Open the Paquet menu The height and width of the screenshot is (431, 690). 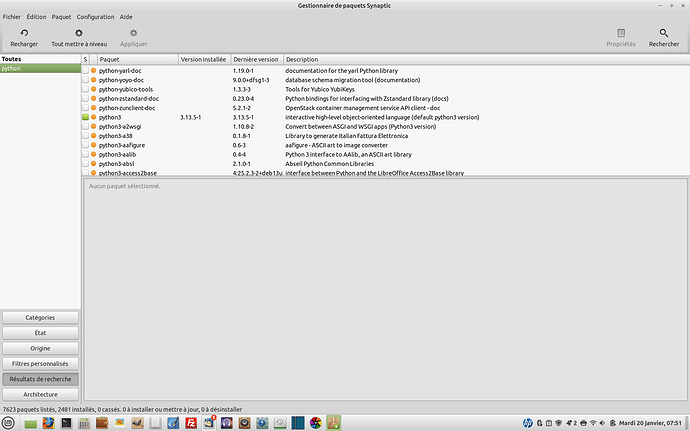61,17
